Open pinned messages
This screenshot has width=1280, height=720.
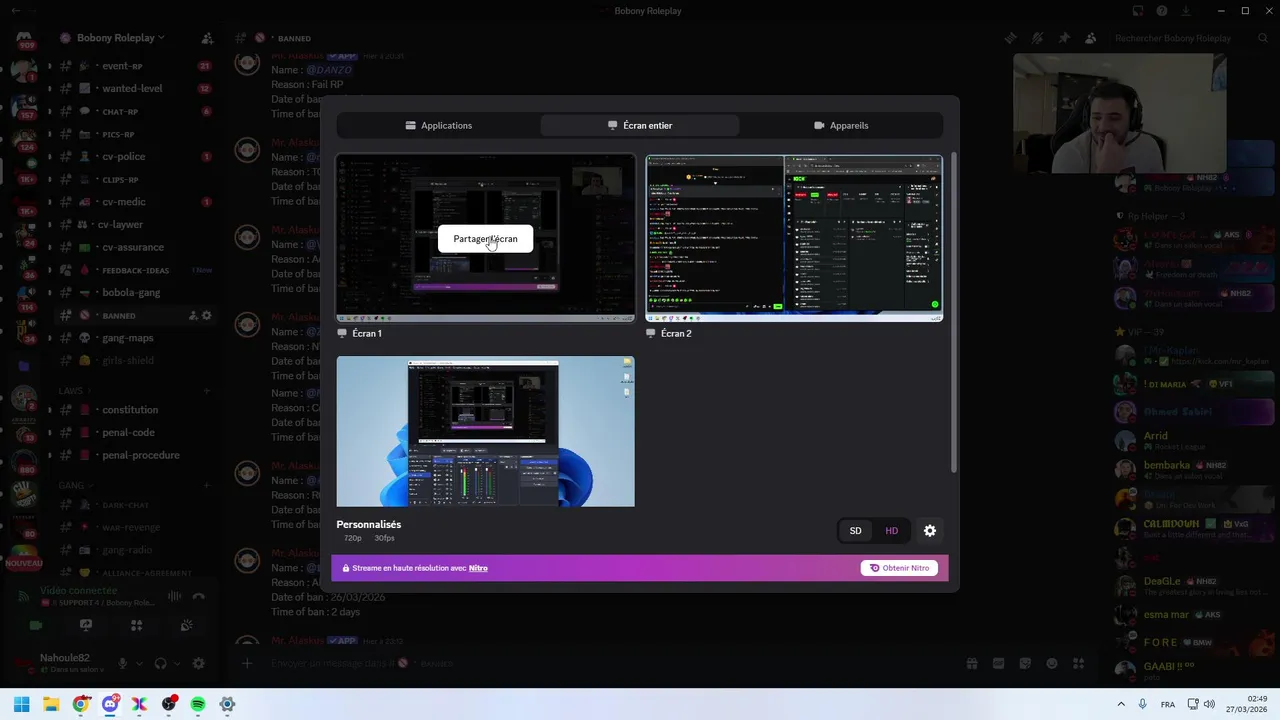[x=1064, y=38]
